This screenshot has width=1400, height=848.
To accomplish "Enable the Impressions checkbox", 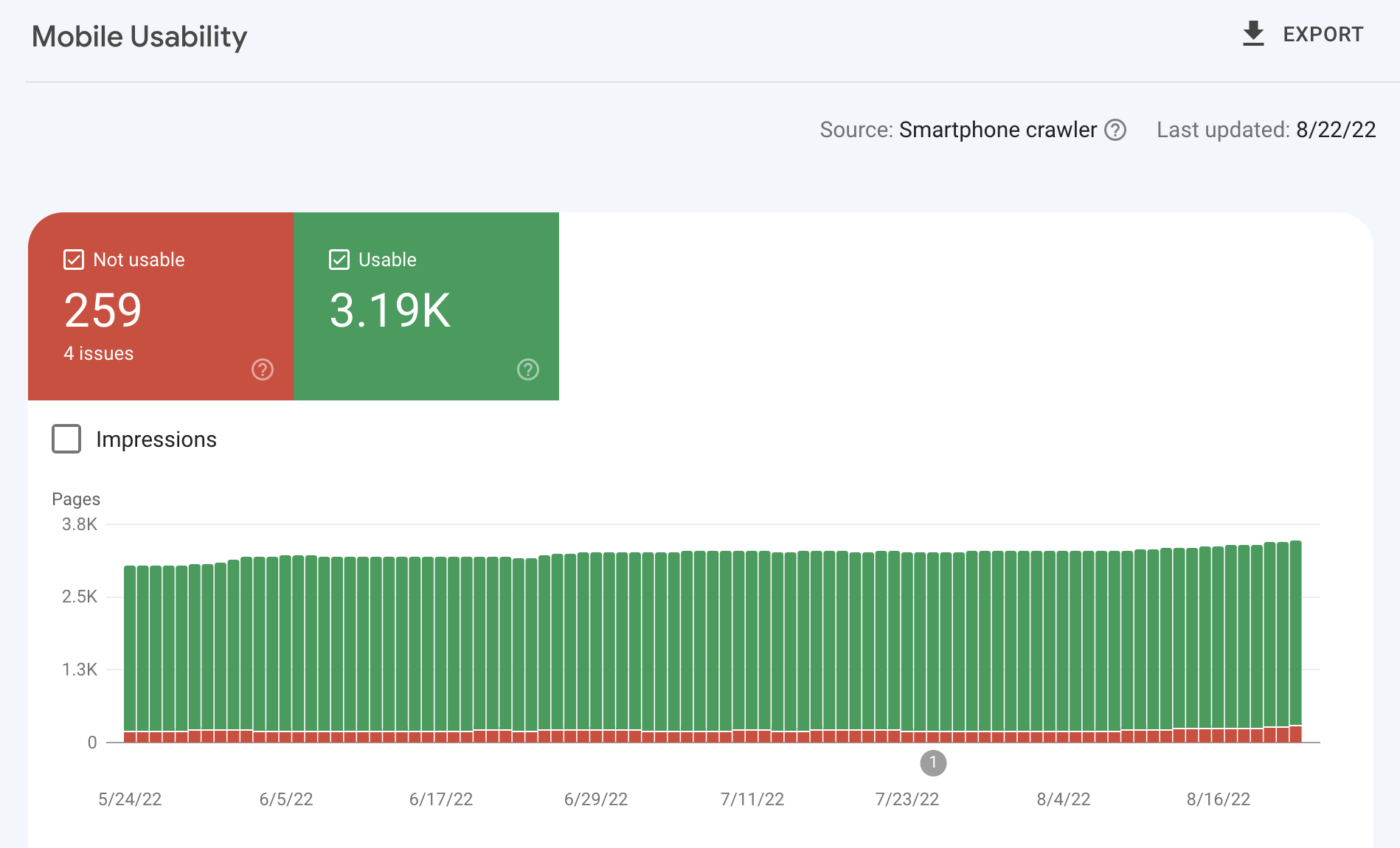I will (x=66, y=439).
